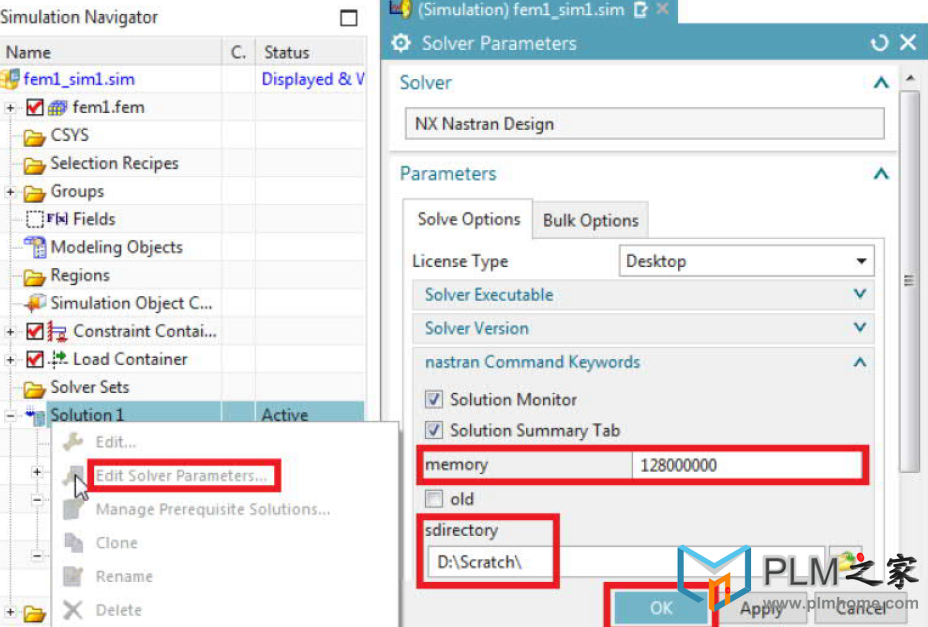The width and height of the screenshot is (928, 627).
Task: Click the sdirectory path field
Action: pyautogui.click(x=626, y=562)
